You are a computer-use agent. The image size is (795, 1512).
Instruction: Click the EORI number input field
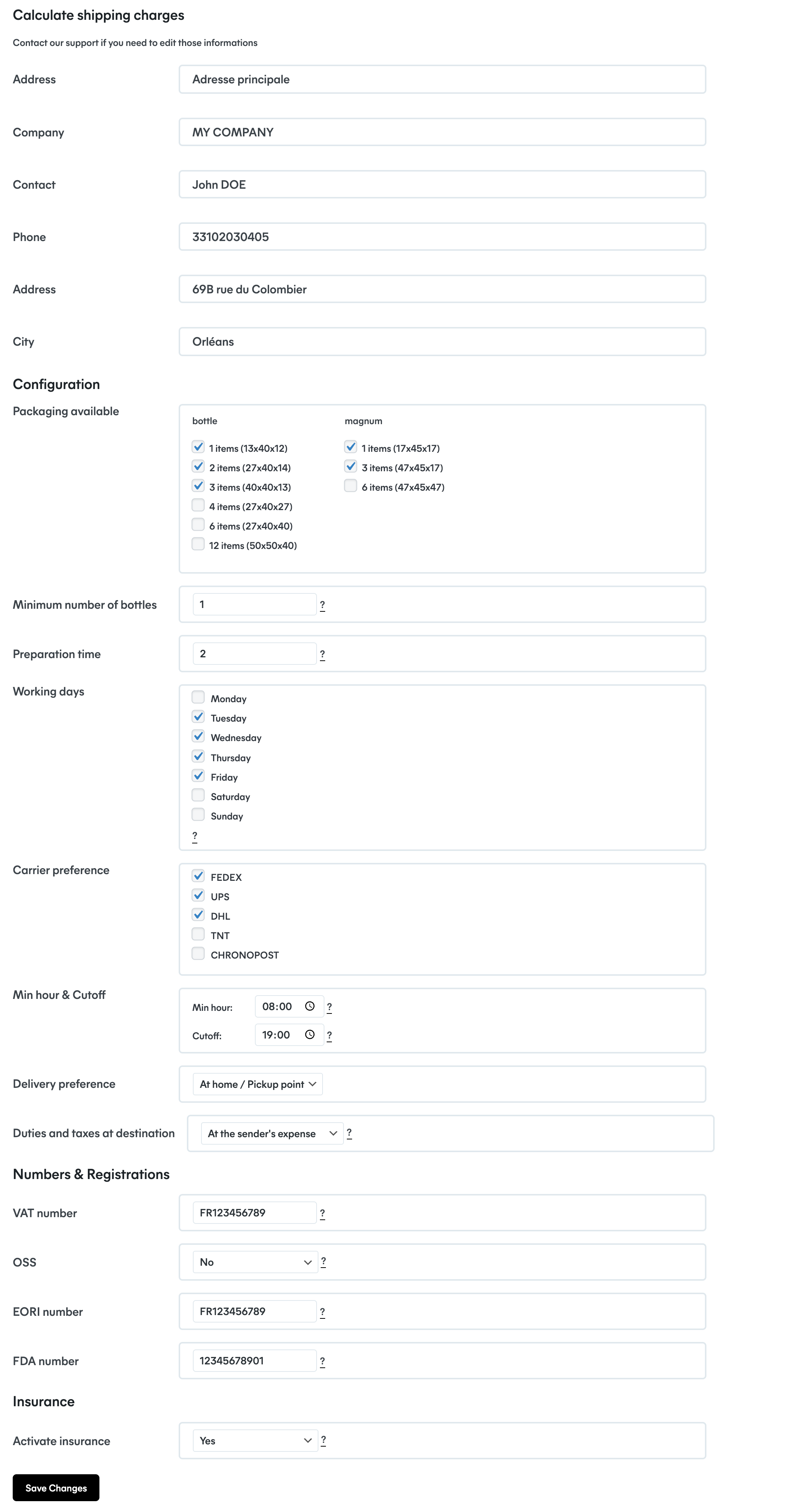pos(254,1312)
